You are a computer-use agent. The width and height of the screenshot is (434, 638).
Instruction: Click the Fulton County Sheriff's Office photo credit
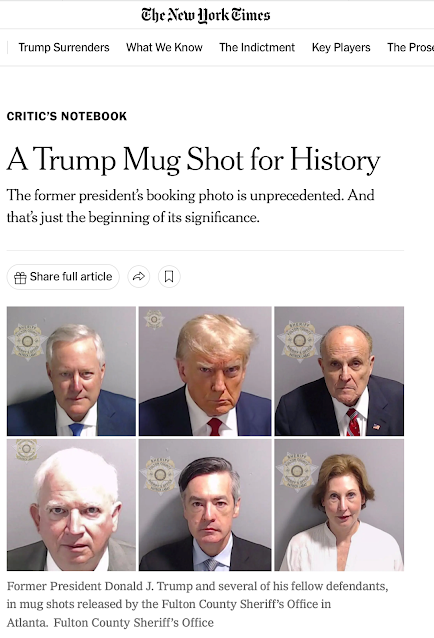pyautogui.click(x=133, y=623)
